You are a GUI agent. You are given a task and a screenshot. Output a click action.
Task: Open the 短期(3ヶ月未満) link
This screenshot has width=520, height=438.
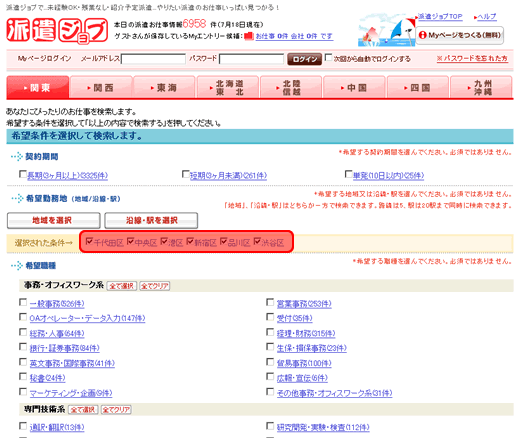tap(228, 176)
